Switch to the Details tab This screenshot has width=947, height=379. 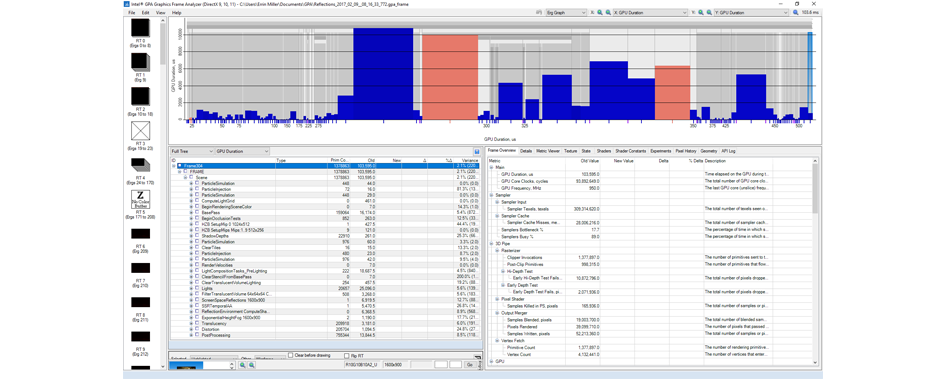pos(526,151)
